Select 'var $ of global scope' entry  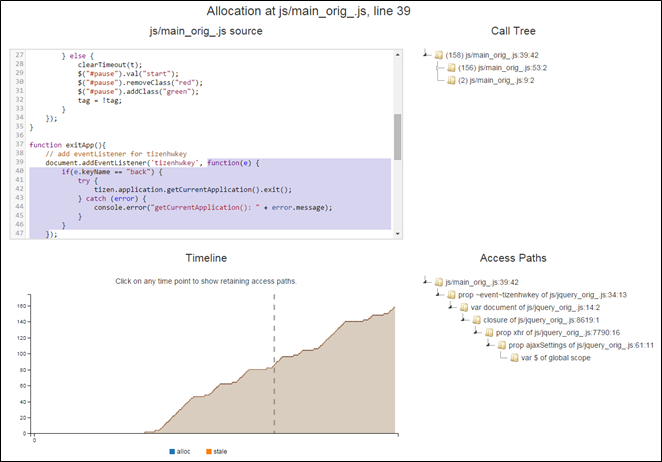pyautogui.click(x=555, y=357)
